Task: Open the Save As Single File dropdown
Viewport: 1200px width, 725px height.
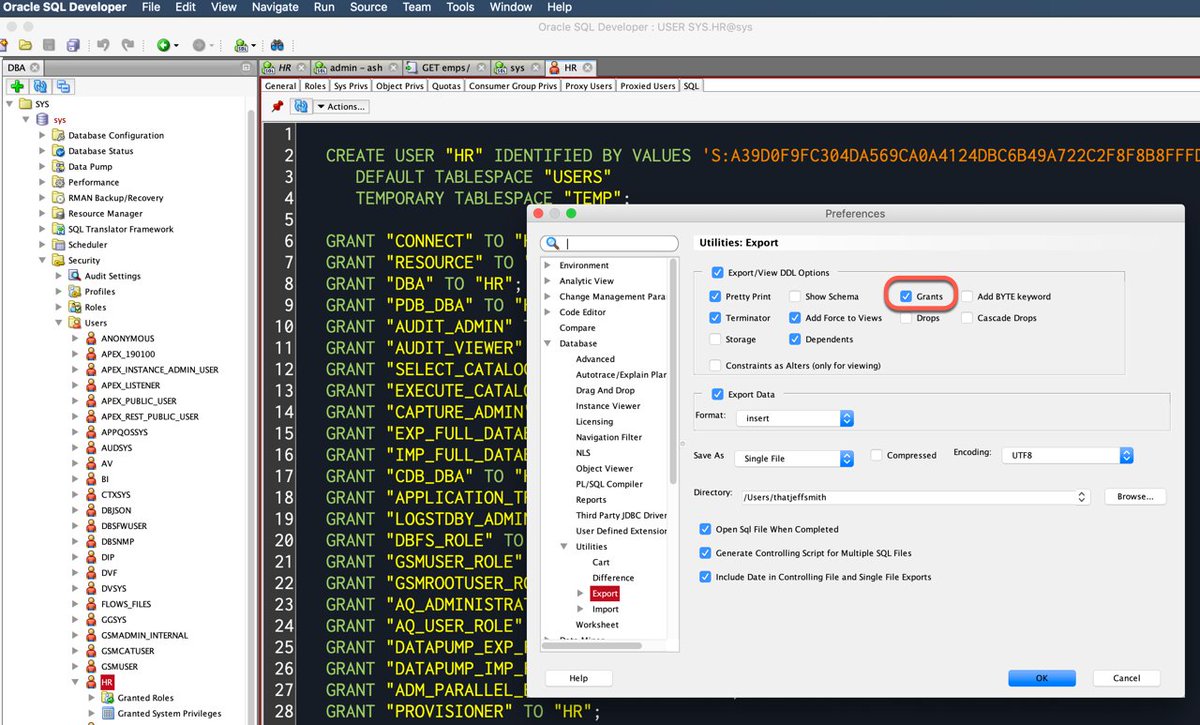Action: point(794,458)
